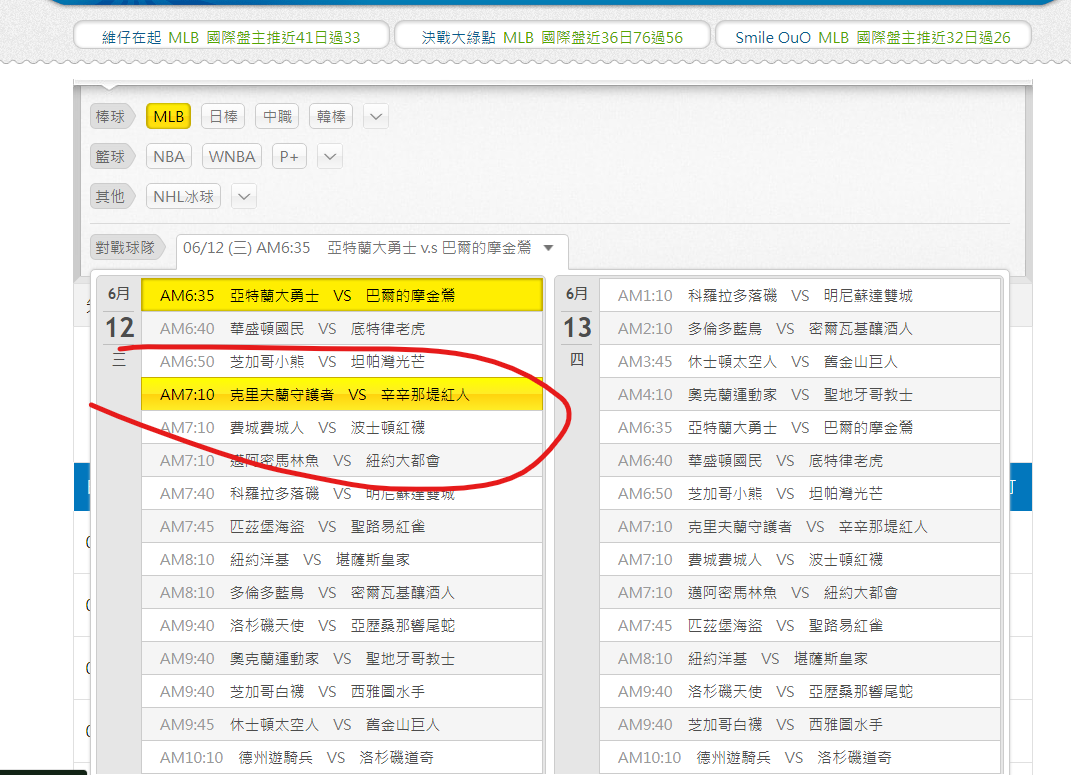Viewport: 1071px width, 775px height.
Task: Choose June 12 AM6:50 芝加哥小熊 VS 坦帕灣光芒
Action: pos(342,361)
